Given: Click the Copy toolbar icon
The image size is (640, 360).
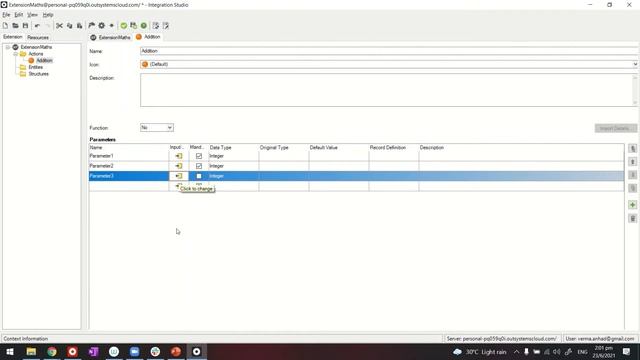Looking at the screenshot, I should click(x=69, y=25).
